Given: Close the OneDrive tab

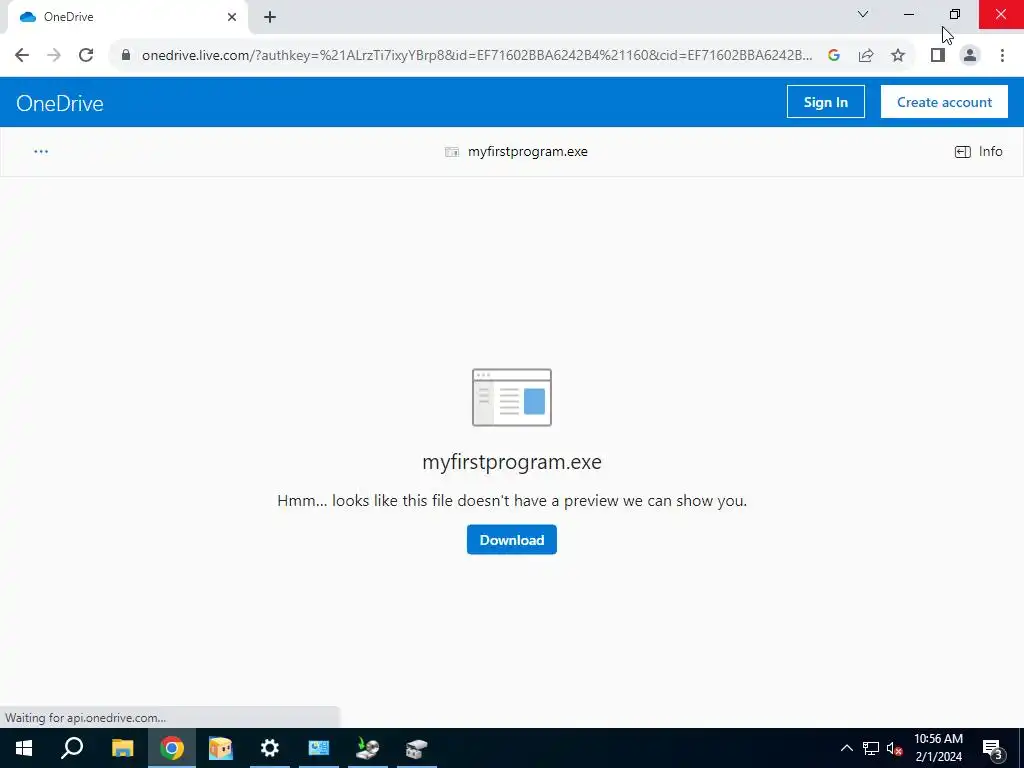Looking at the screenshot, I should [232, 17].
